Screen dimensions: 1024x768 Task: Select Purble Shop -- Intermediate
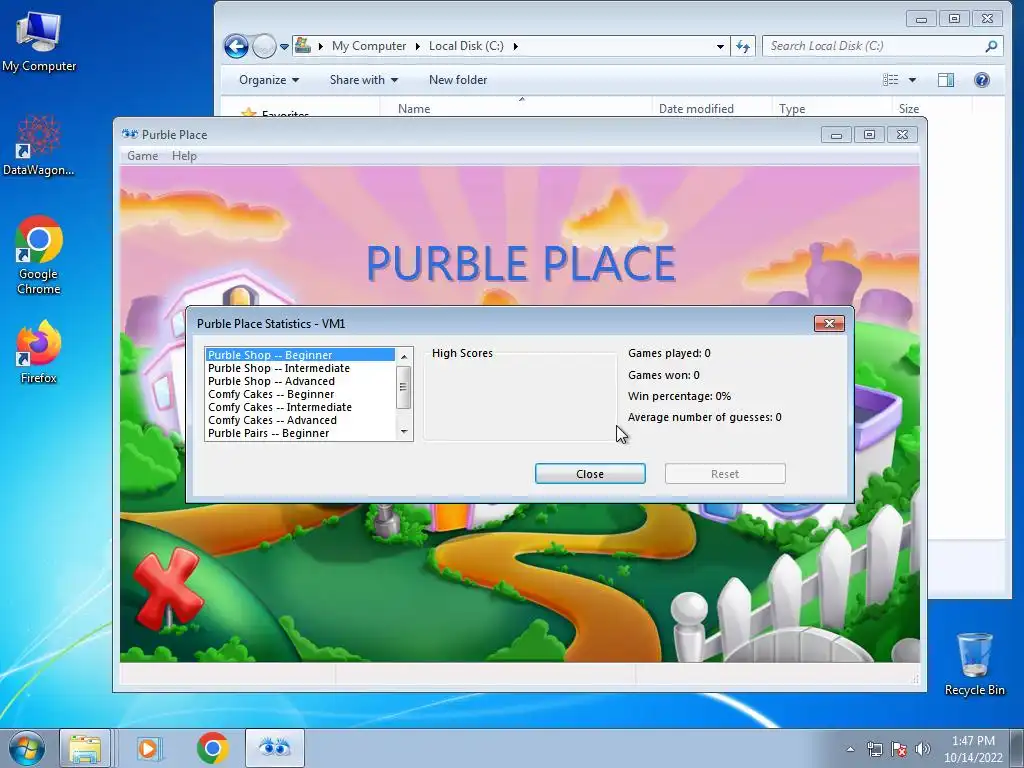300,368
